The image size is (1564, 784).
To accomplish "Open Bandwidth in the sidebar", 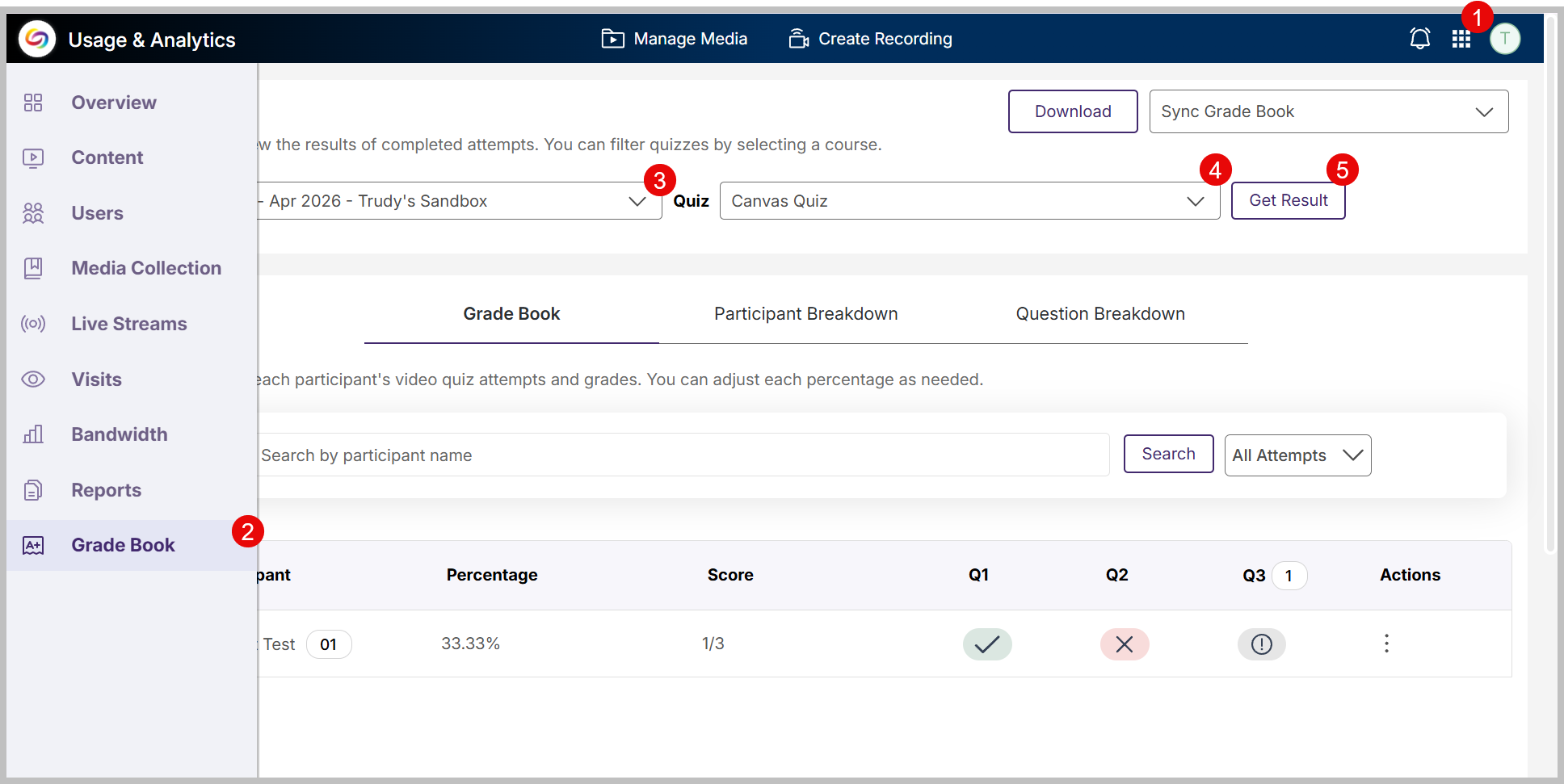I will tap(120, 434).
